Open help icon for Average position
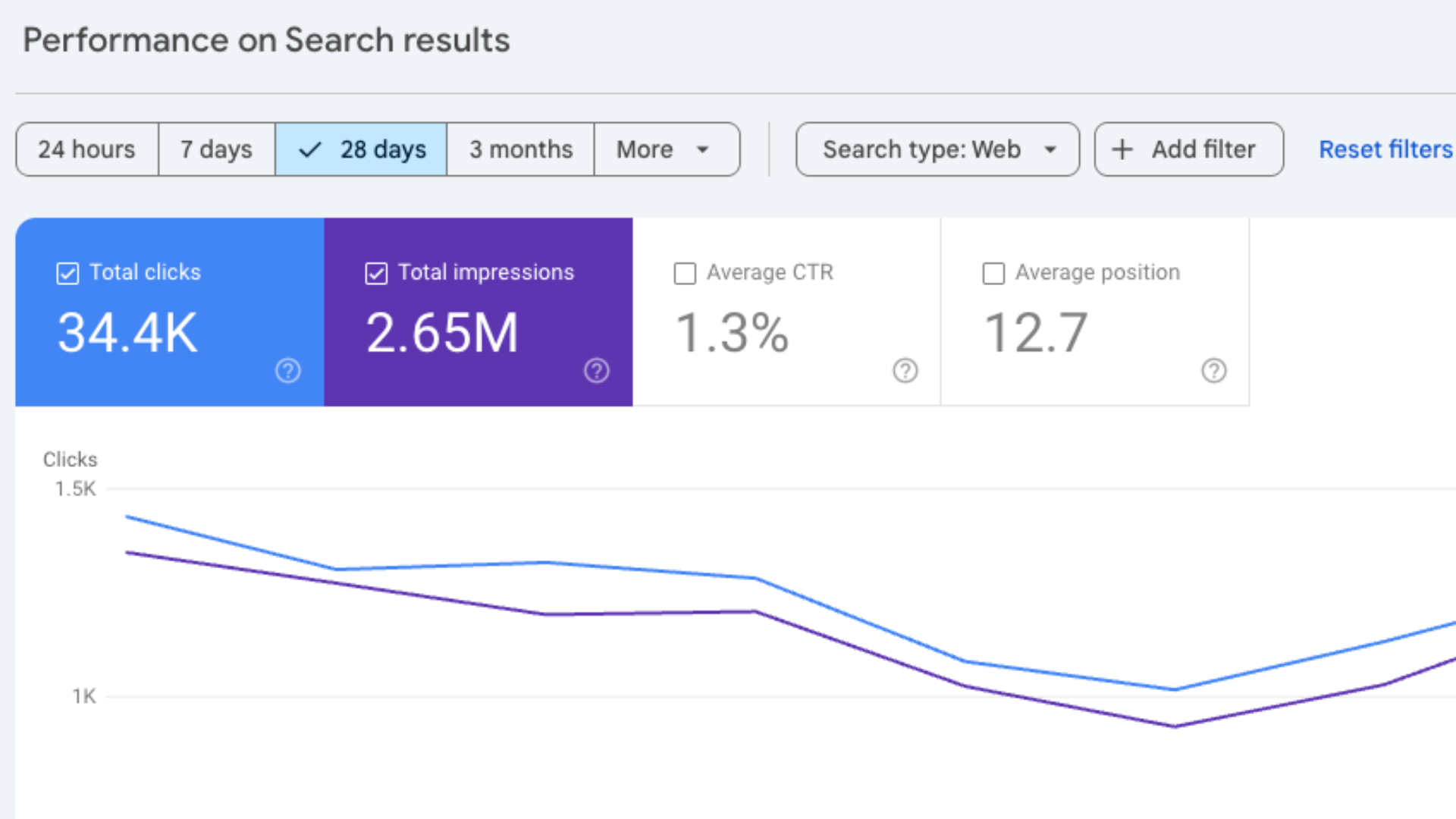The height and width of the screenshot is (819, 1456). coord(1213,371)
